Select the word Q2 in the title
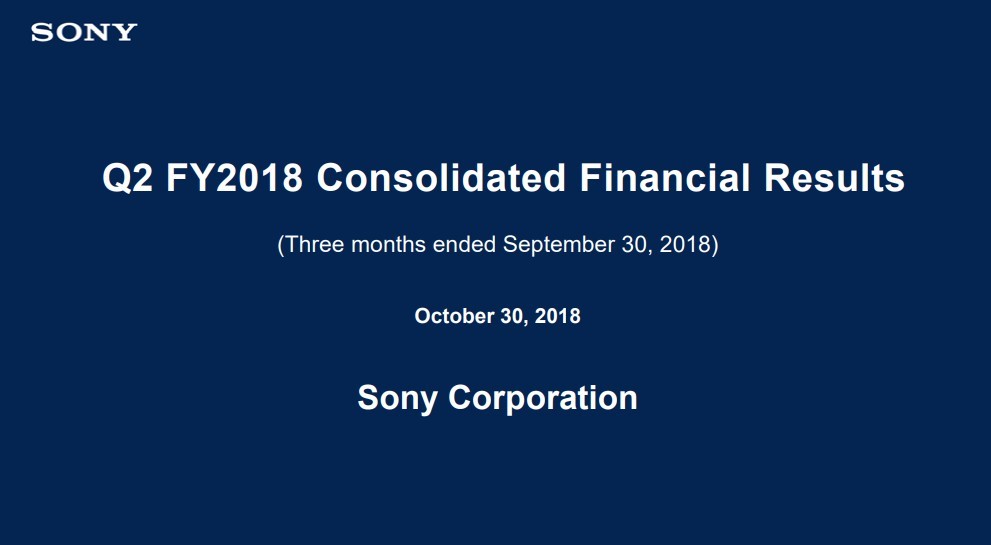 click(x=127, y=179)
